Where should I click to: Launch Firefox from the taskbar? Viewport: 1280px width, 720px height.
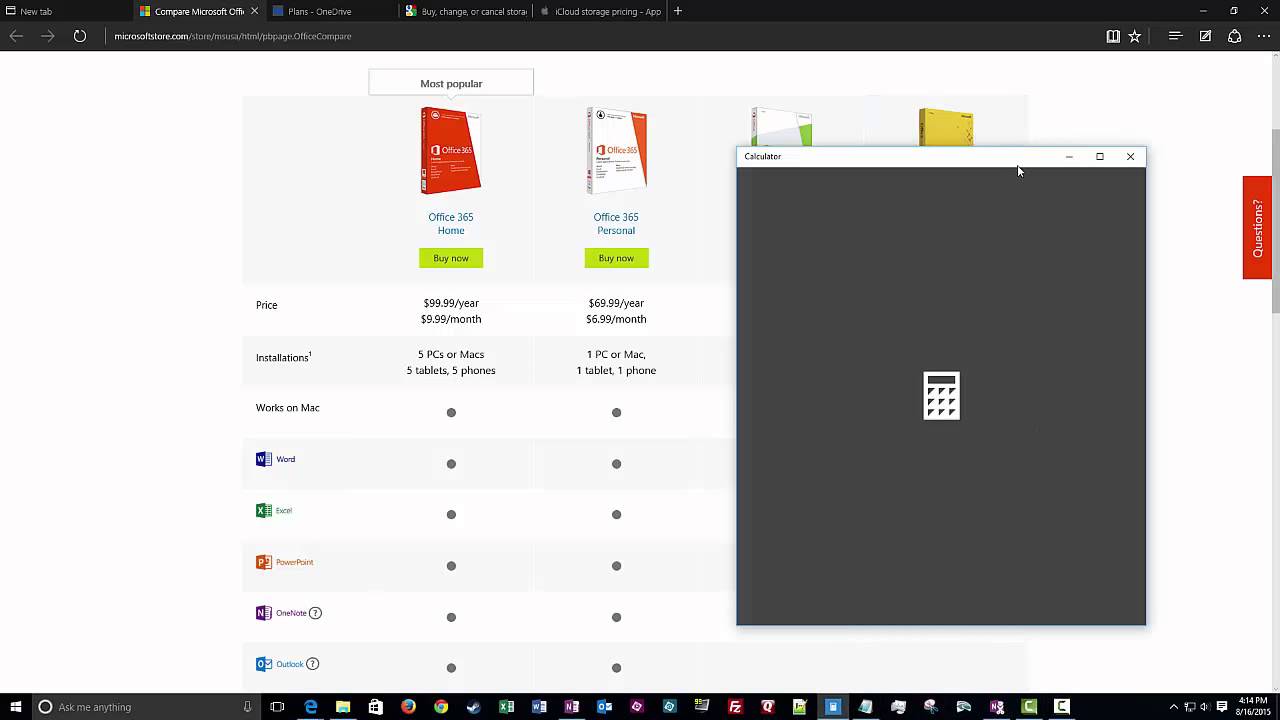coord(408,707)
